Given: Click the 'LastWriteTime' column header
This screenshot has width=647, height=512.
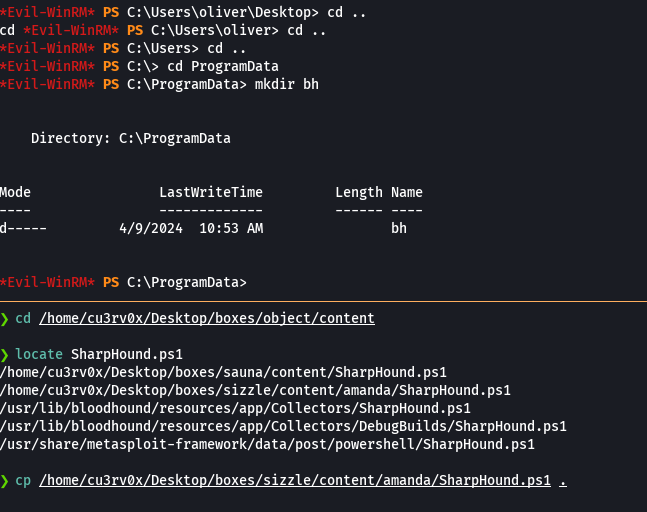Looking at the screenshot, I should tap(211, 192).
